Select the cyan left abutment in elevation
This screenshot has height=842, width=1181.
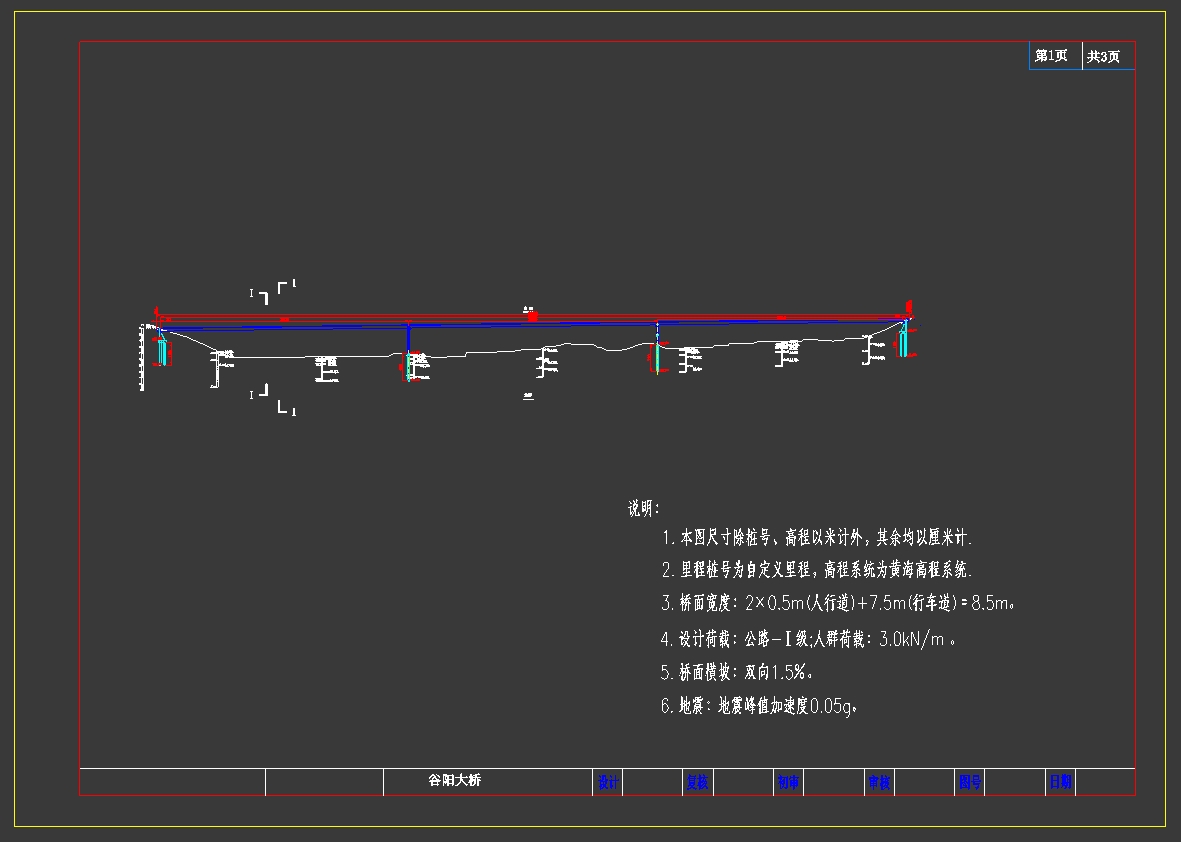point(162,352)
